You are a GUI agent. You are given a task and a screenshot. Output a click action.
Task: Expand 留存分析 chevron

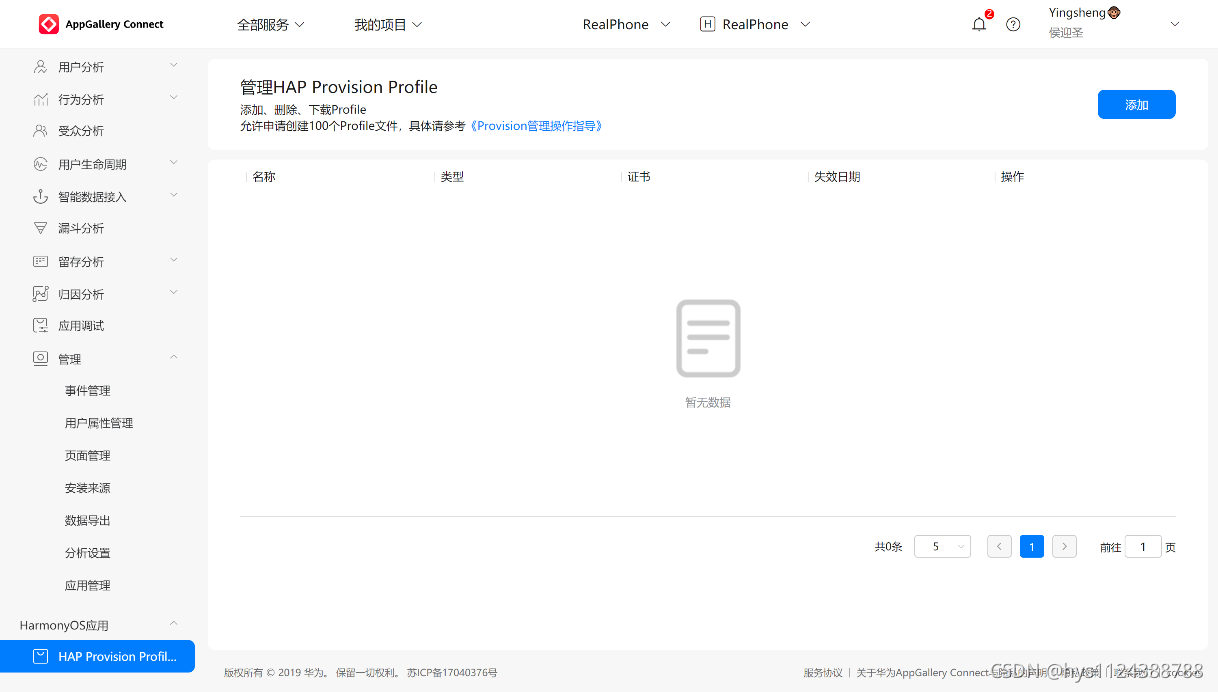pos(174,260)
